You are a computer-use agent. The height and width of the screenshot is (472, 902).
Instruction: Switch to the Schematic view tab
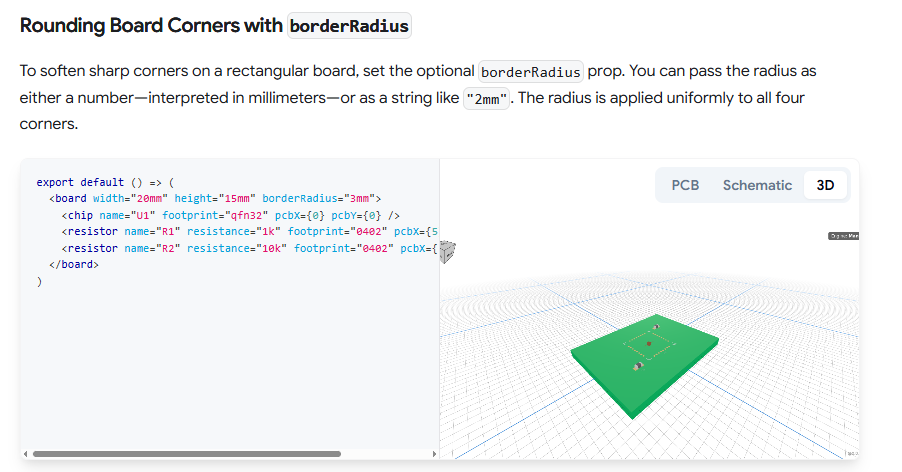click(x=757, y=185)
